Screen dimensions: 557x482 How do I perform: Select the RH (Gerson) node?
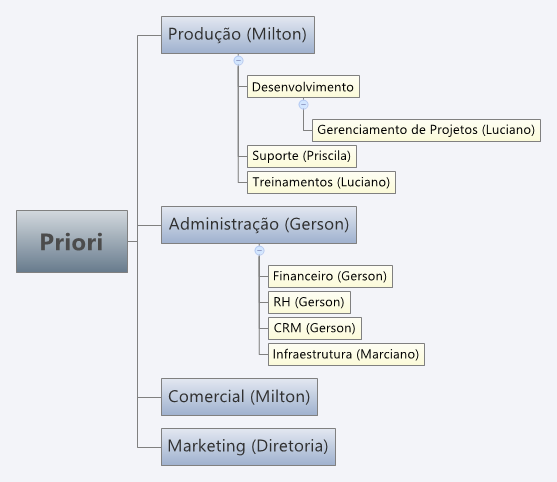click(x=309, y=302)
